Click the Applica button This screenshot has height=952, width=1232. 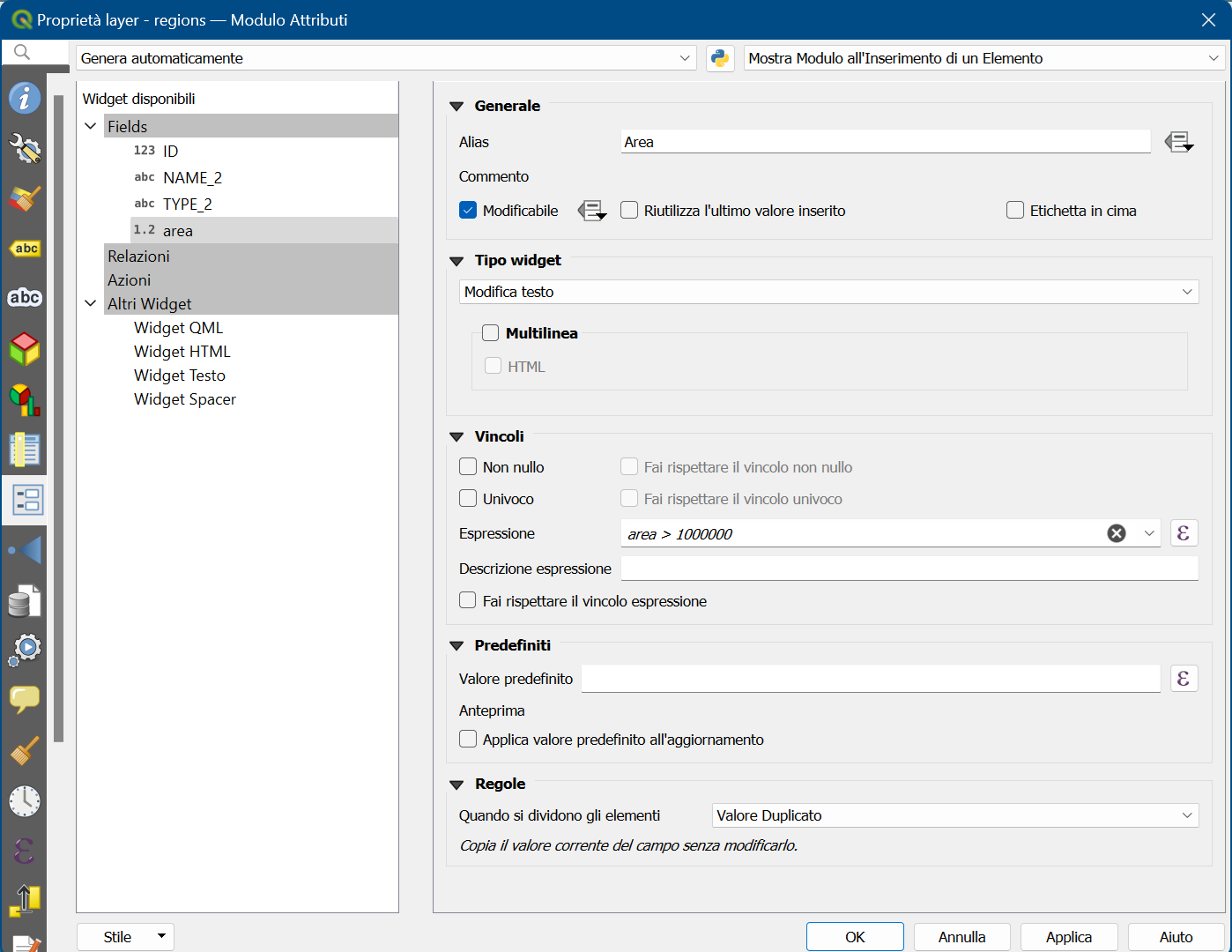[x=1069, y=937]
